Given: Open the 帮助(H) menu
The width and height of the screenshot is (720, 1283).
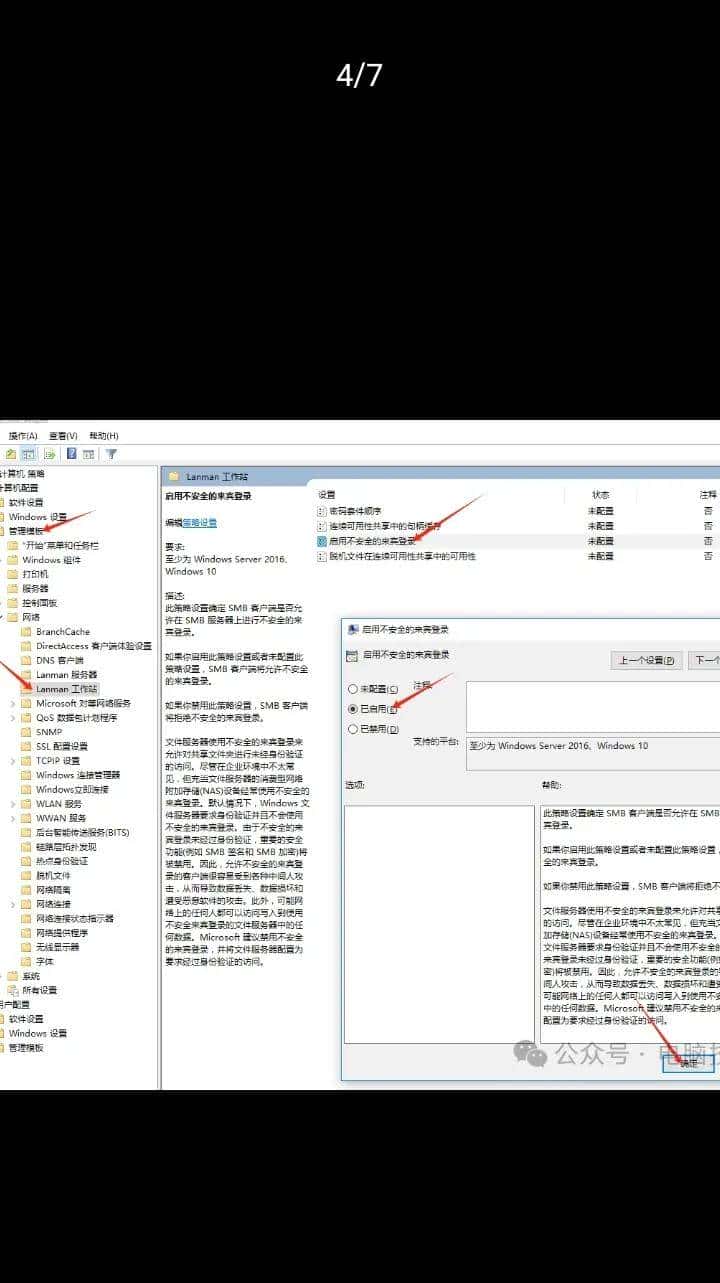Looking at the screenshot, I should 103,436.
